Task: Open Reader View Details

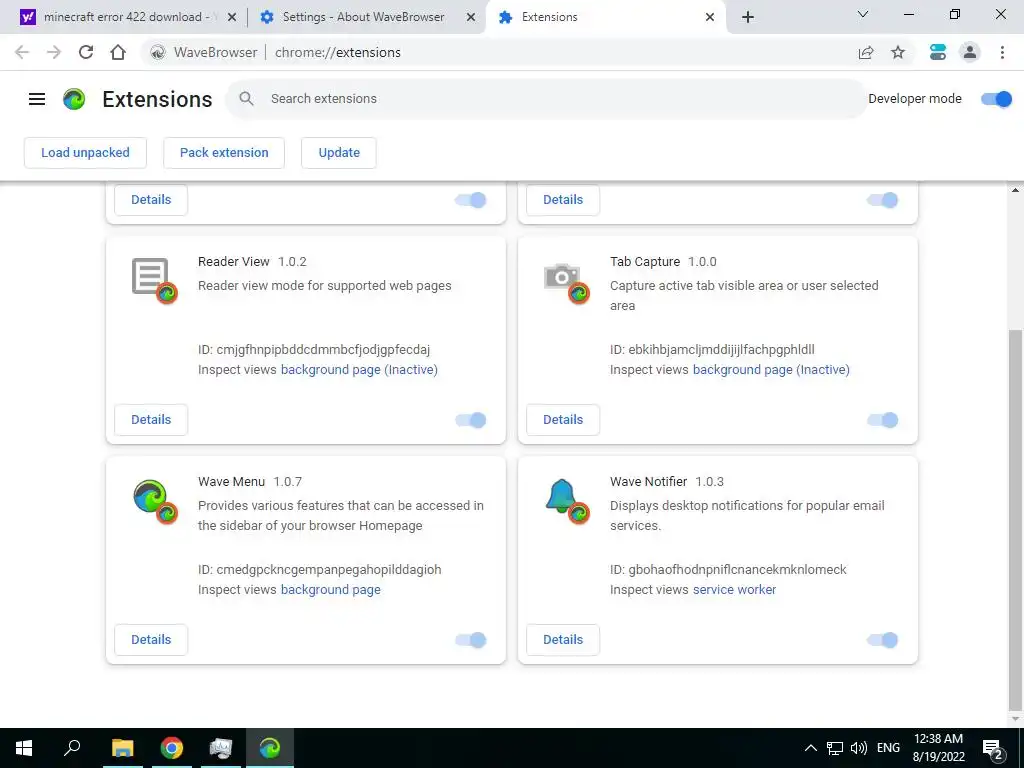Action: click(x=151, y=420)
